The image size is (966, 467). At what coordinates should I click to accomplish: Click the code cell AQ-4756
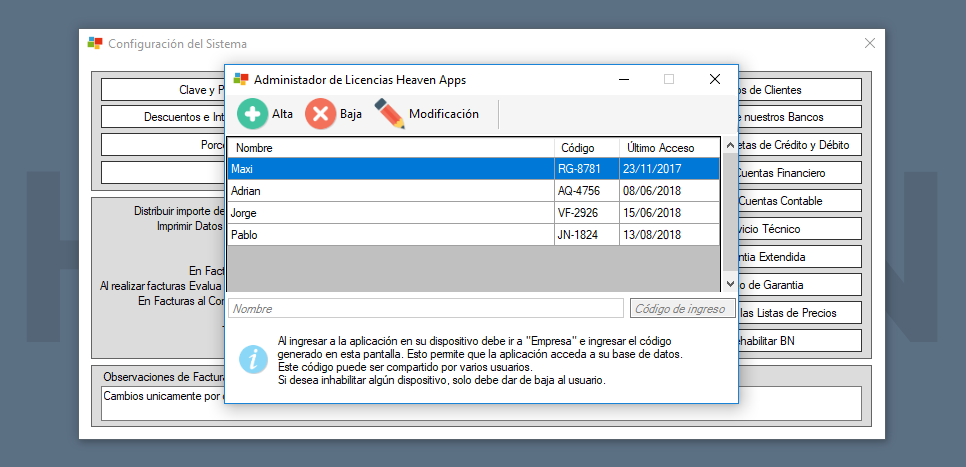(x=586, y=190)
